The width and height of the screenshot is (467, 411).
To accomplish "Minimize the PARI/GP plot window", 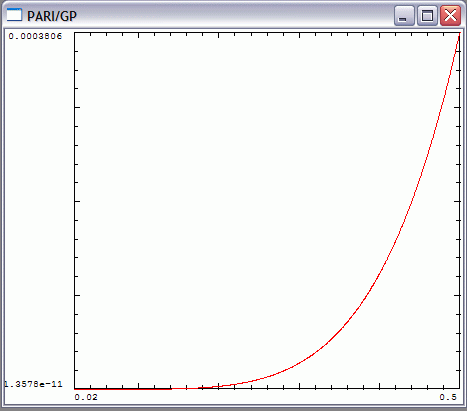I will [404, 15].
